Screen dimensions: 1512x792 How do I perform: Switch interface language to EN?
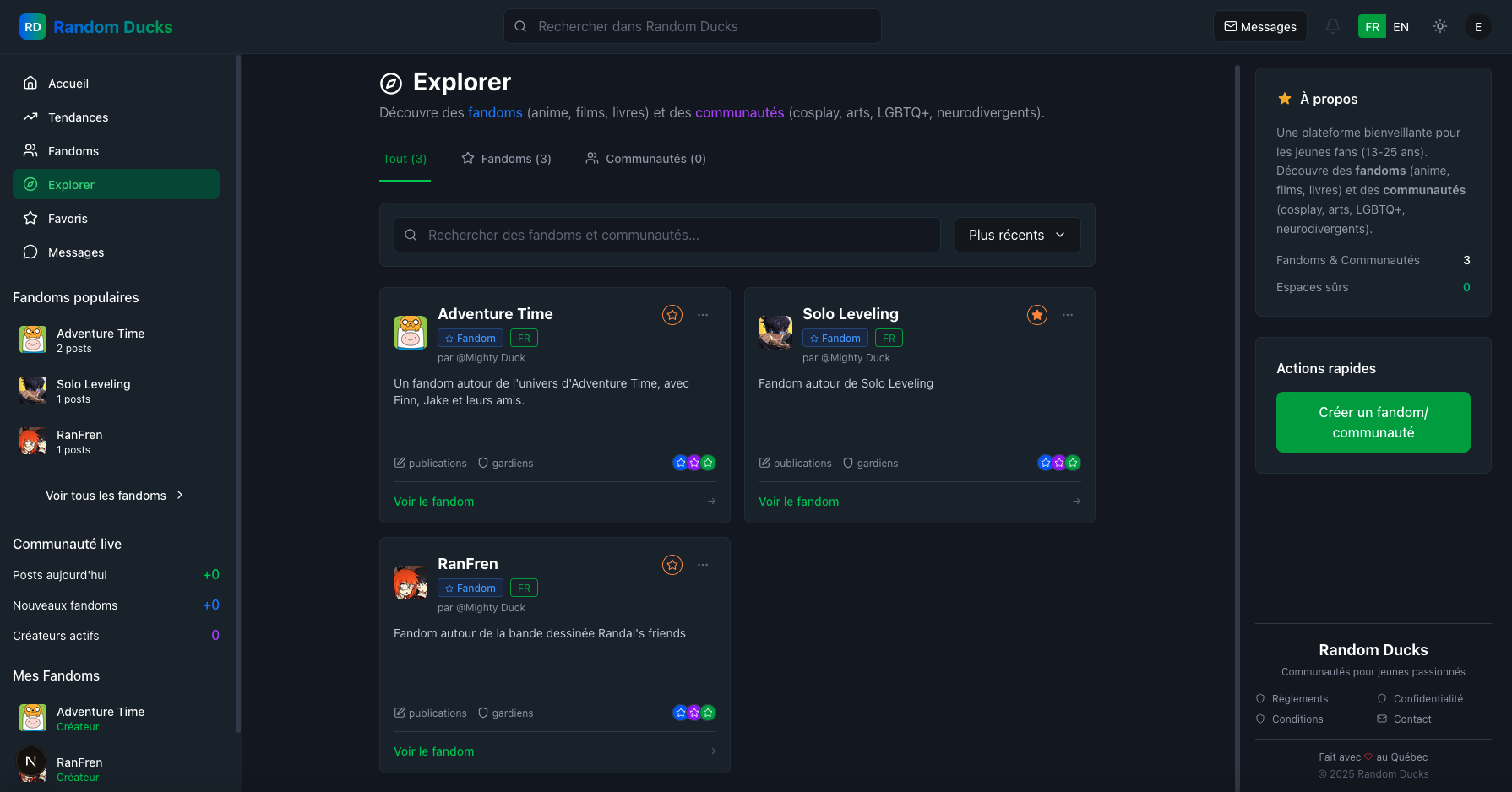pos(1401,26)
